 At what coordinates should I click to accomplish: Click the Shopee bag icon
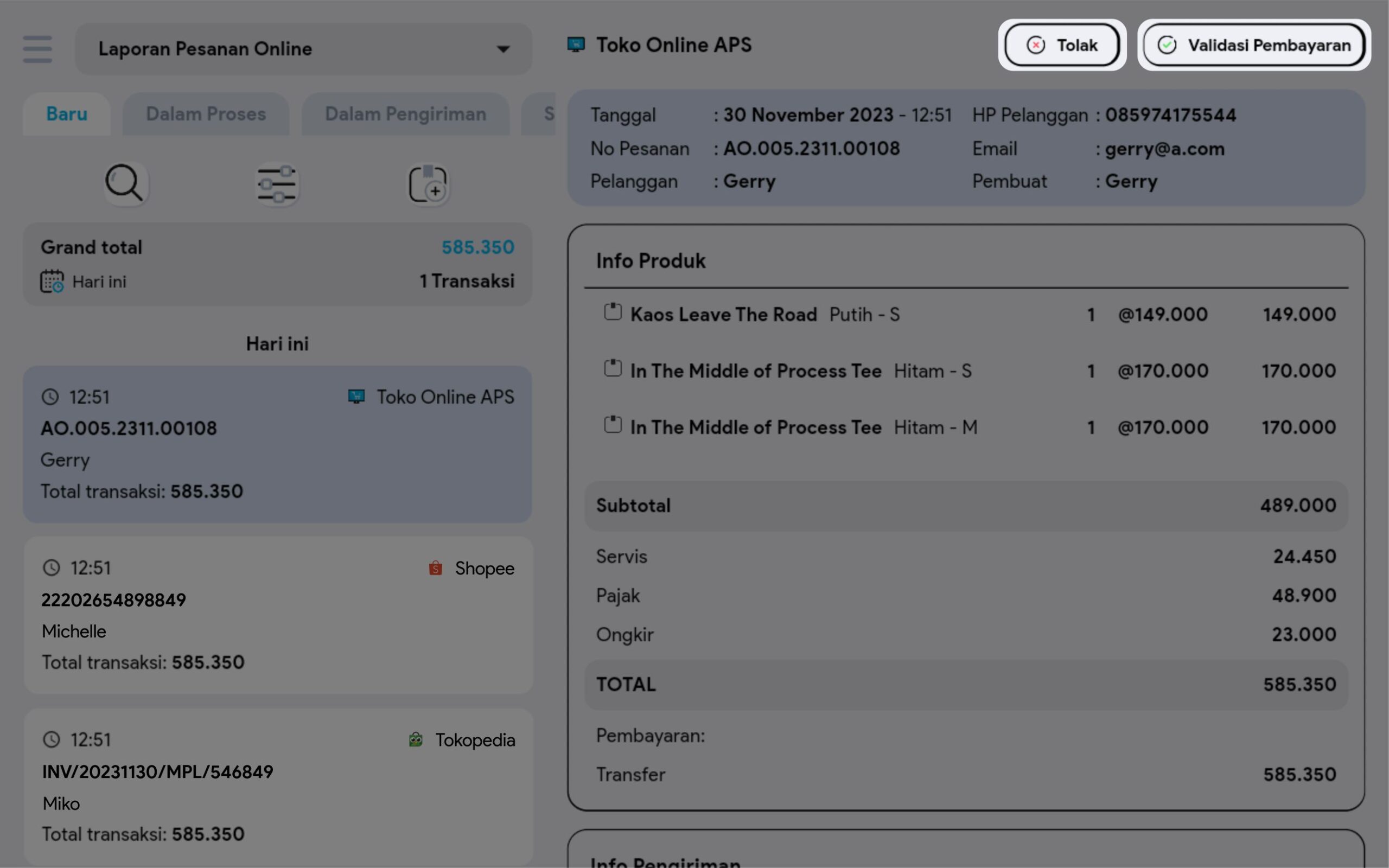(436, 568)
